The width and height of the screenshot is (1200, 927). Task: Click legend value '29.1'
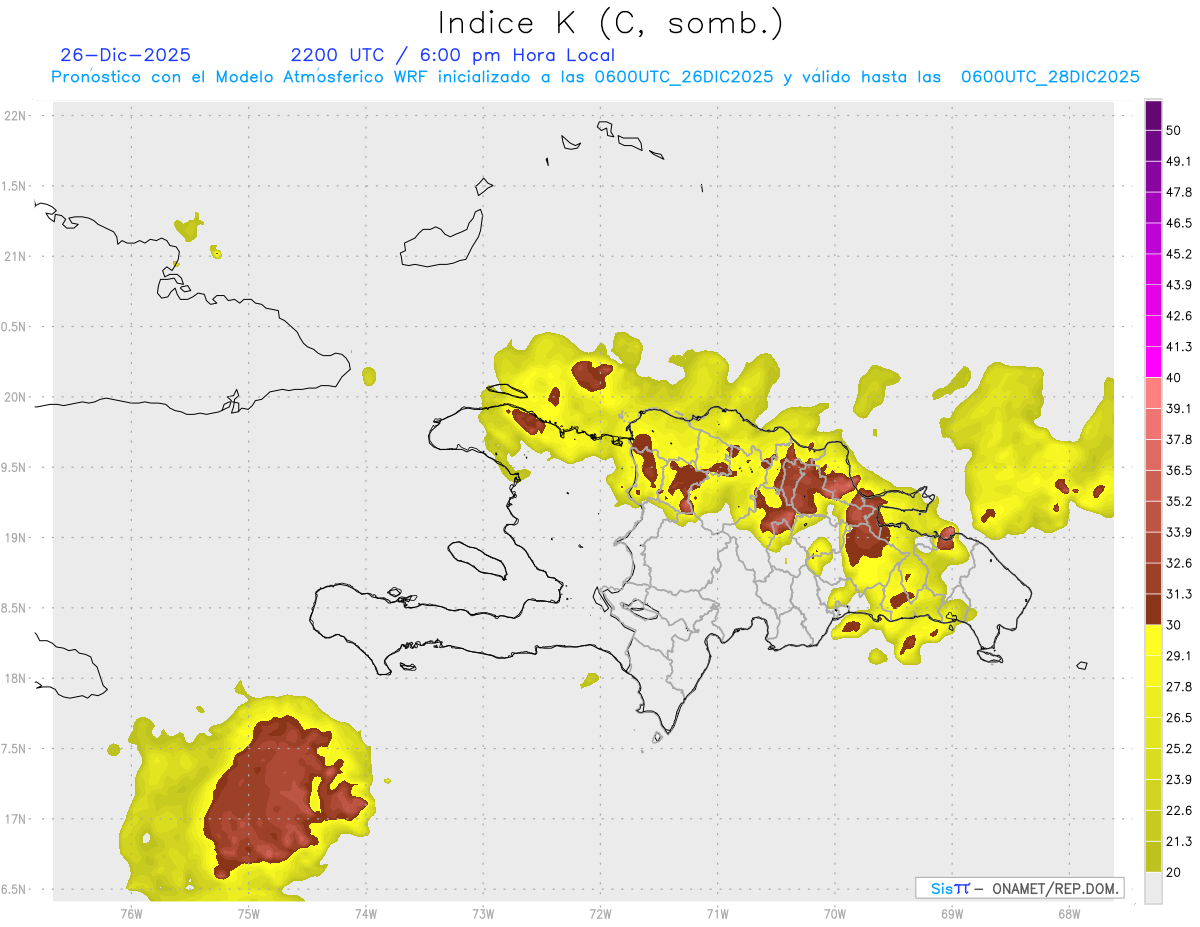click(1179, 656)
